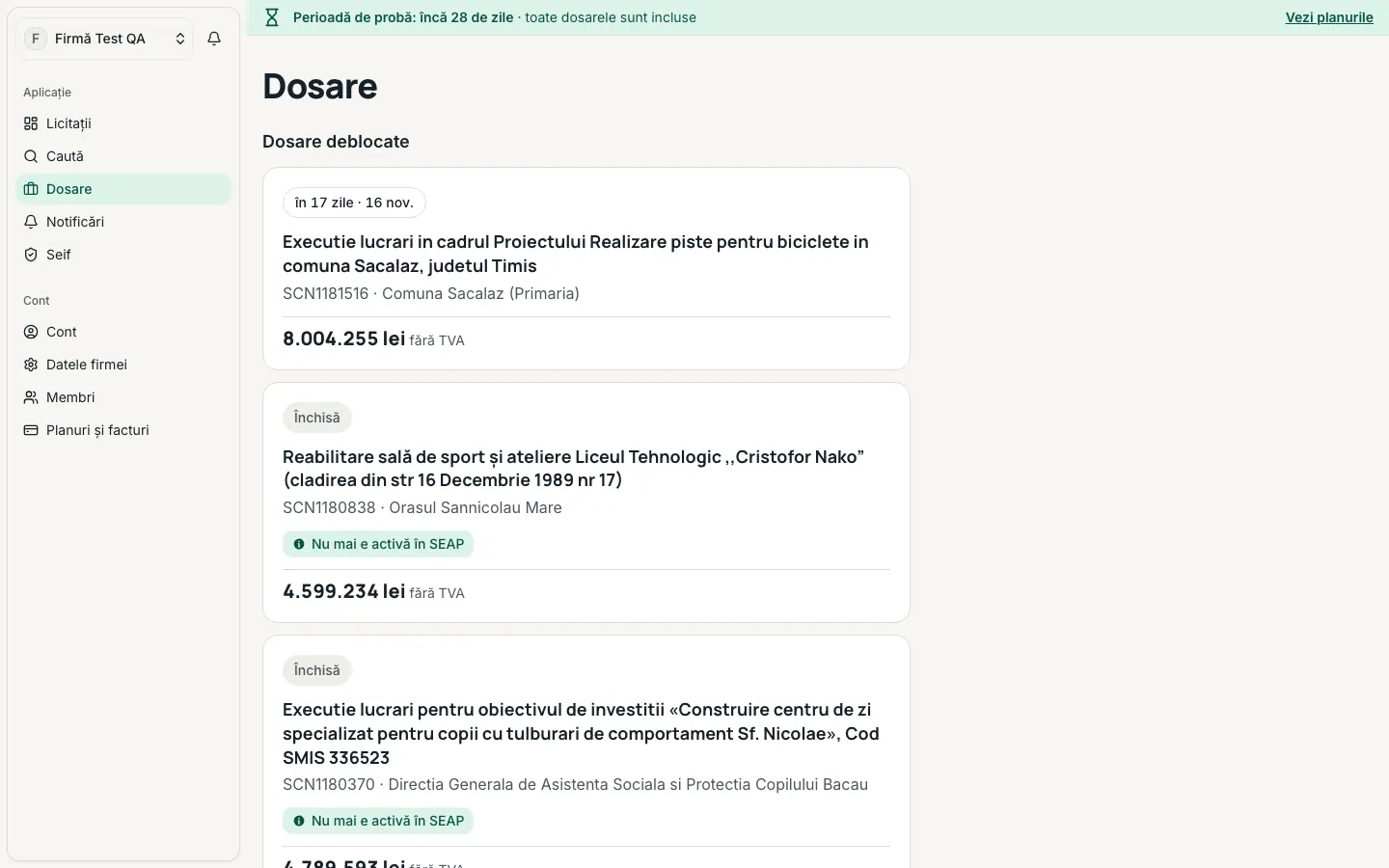Click the Vezi planurile link
The height and width of the screenshot is (868, 1389).
(1329, 17)
